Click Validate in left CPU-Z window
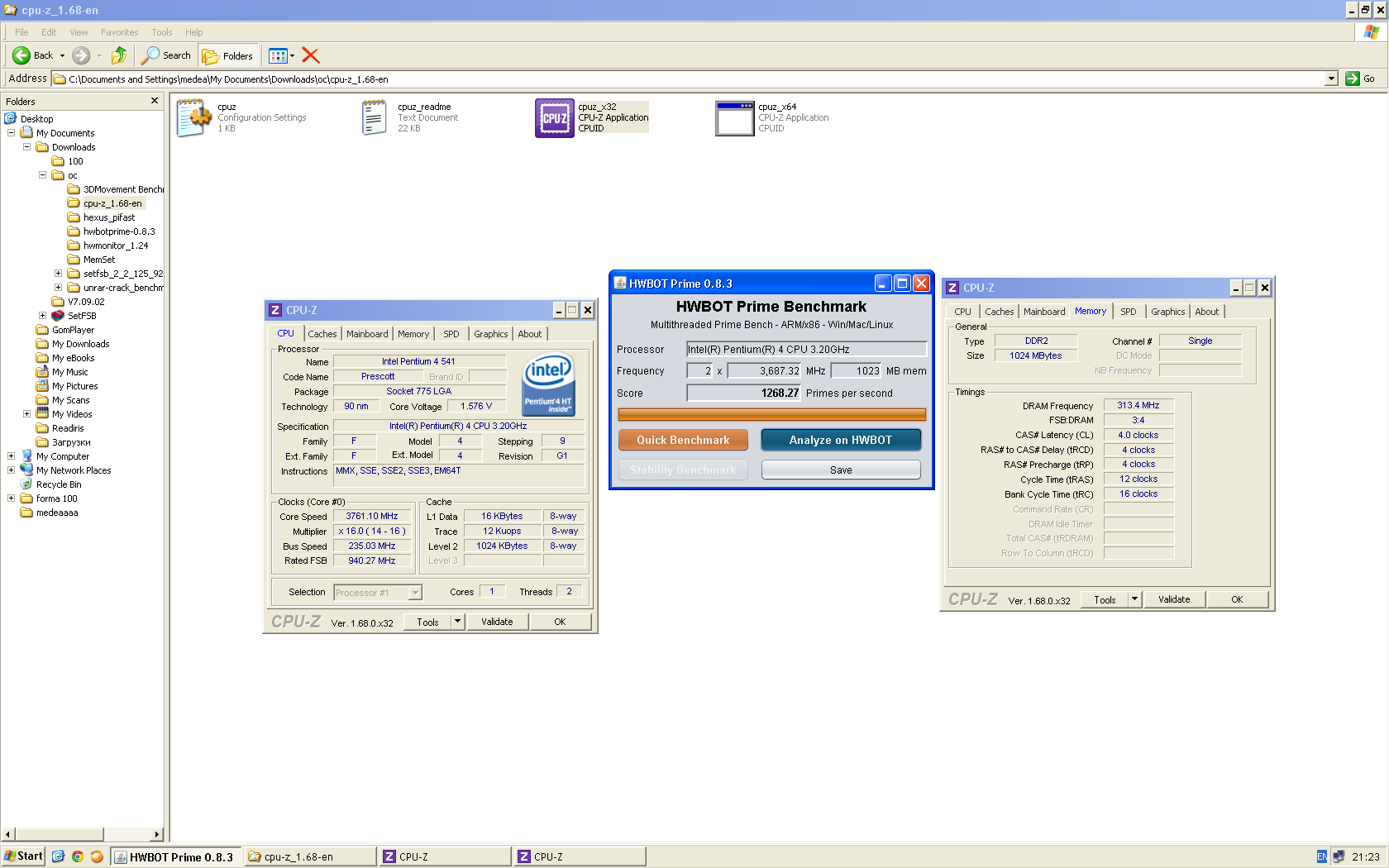1389x868 pixels. click(x=497, y=622)
